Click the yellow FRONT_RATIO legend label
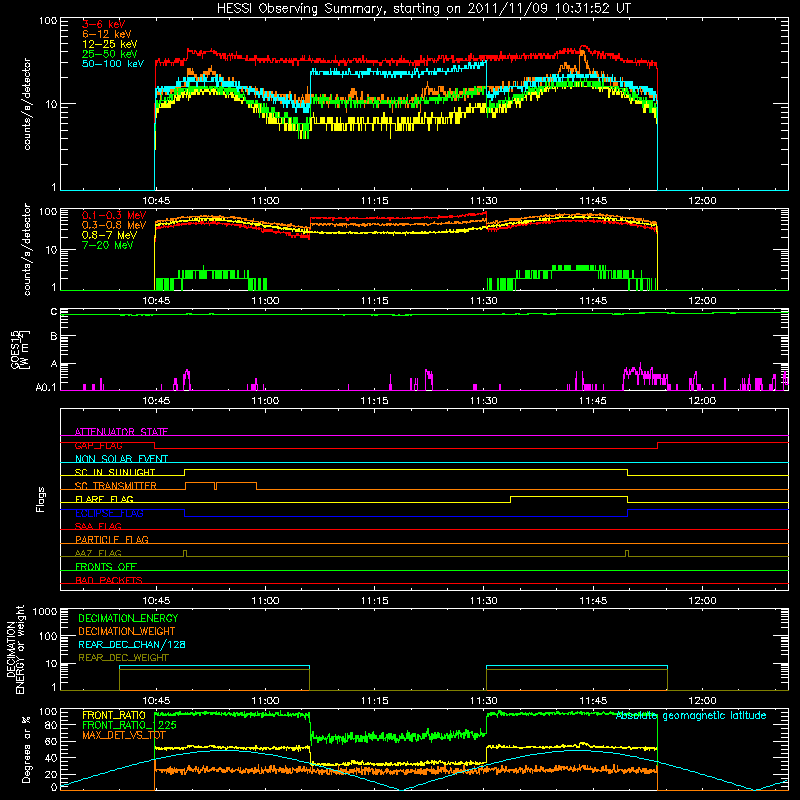 [x=114, y=716]
